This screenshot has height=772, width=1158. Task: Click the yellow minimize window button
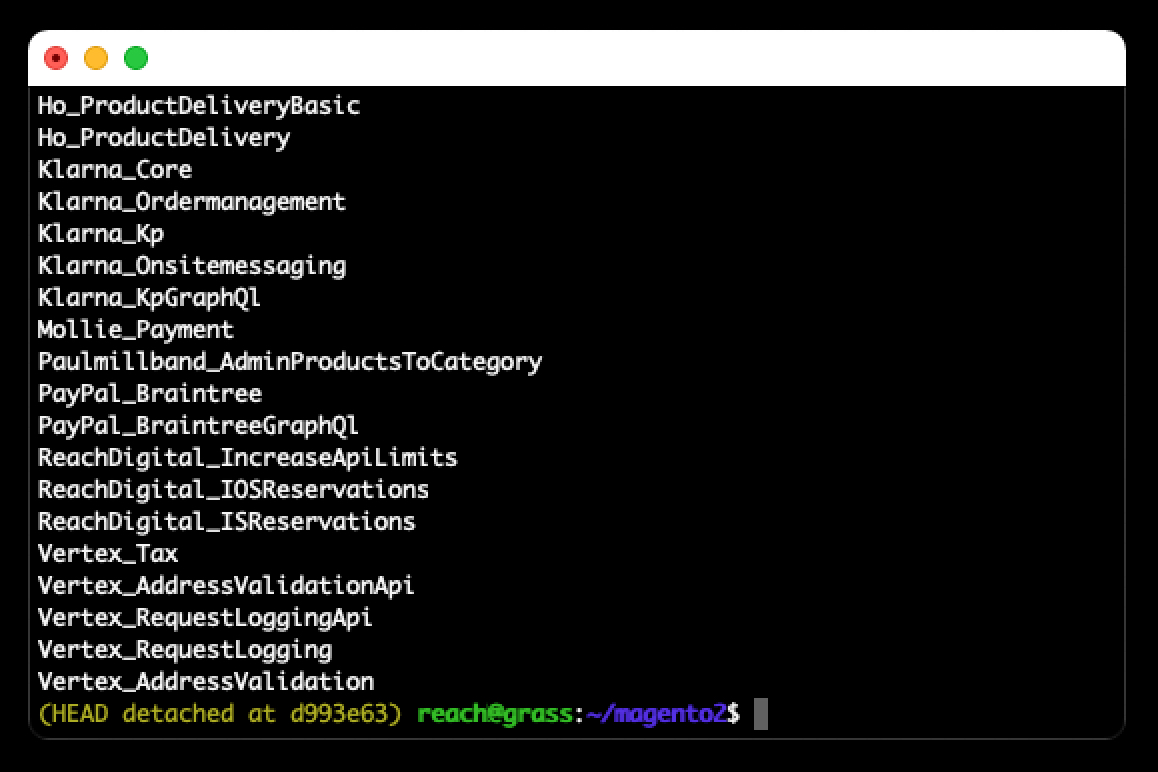pyautogui.click(x=96, y=58)
